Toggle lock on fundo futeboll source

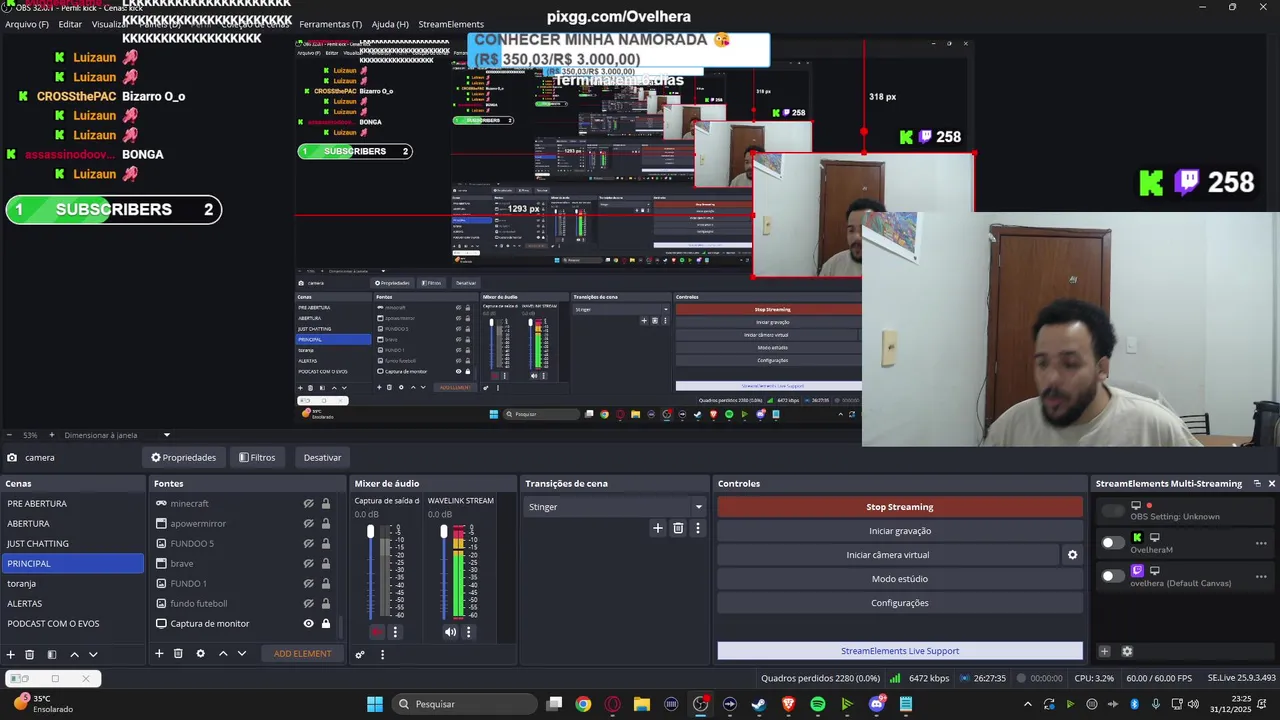pyautogui.click(x=325, y=603)
